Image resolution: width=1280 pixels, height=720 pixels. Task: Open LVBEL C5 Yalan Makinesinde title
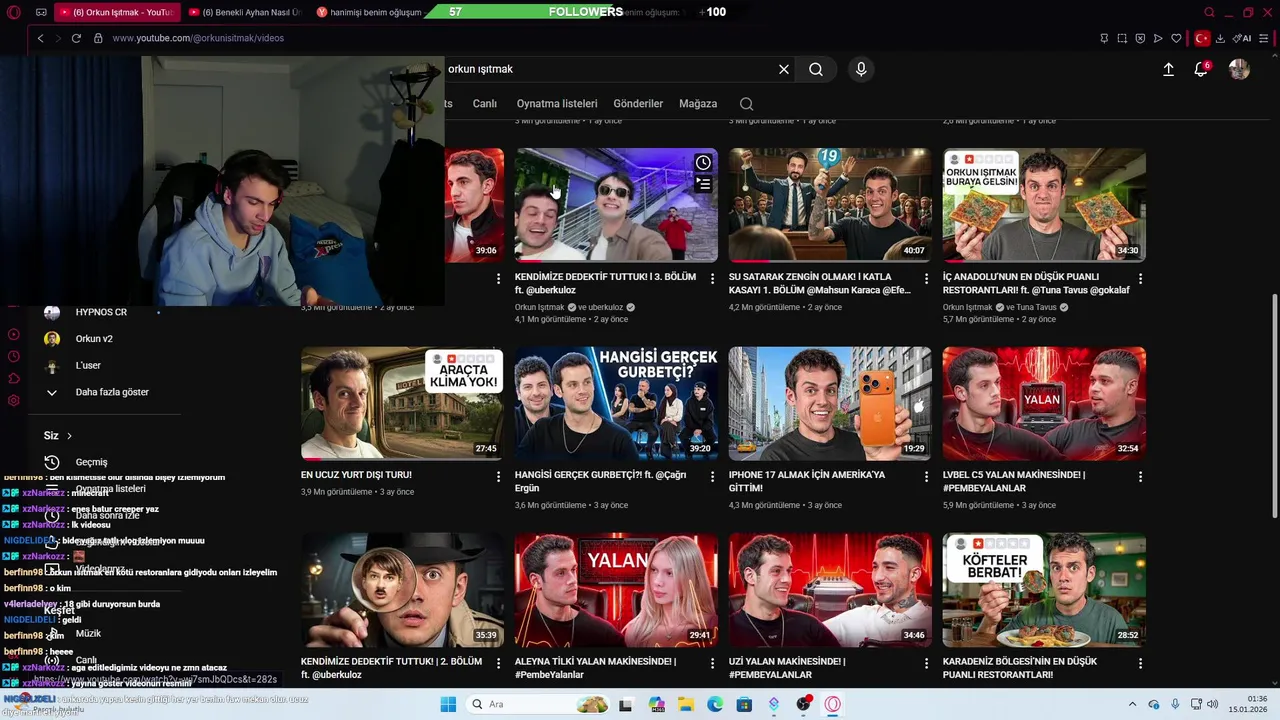tap(1014, 481)
